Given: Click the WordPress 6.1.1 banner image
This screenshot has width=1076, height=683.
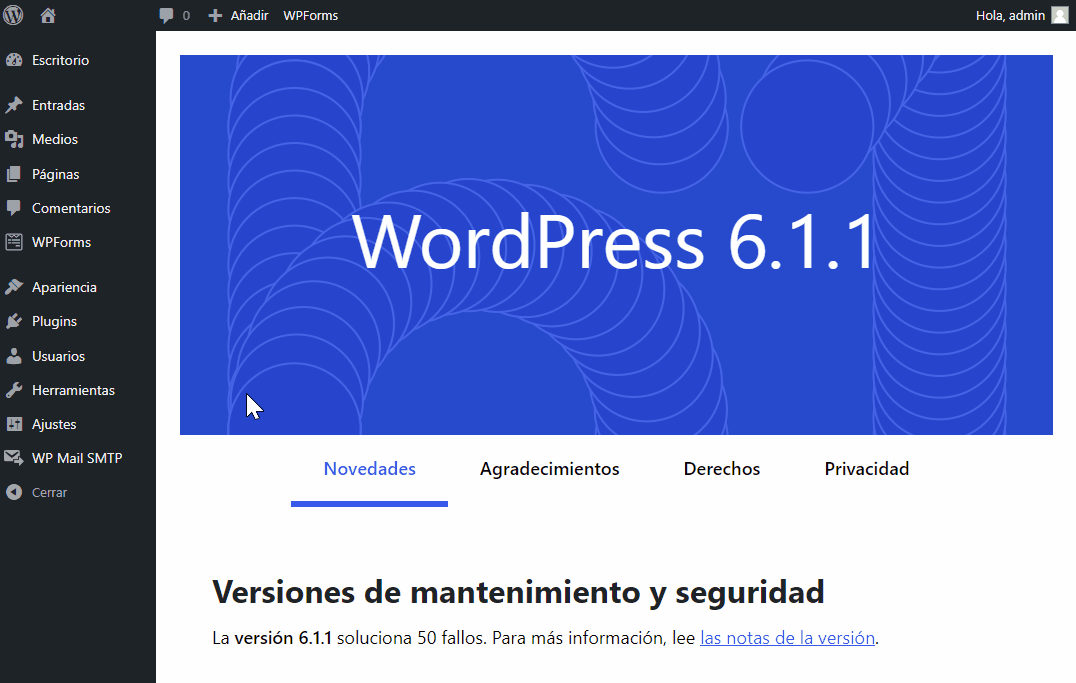Looking at the screenshot, I should tap(616, 245).
